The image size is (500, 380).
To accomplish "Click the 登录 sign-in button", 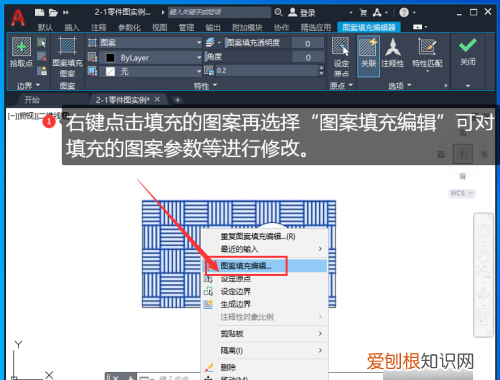I will (x=302, y=13).
